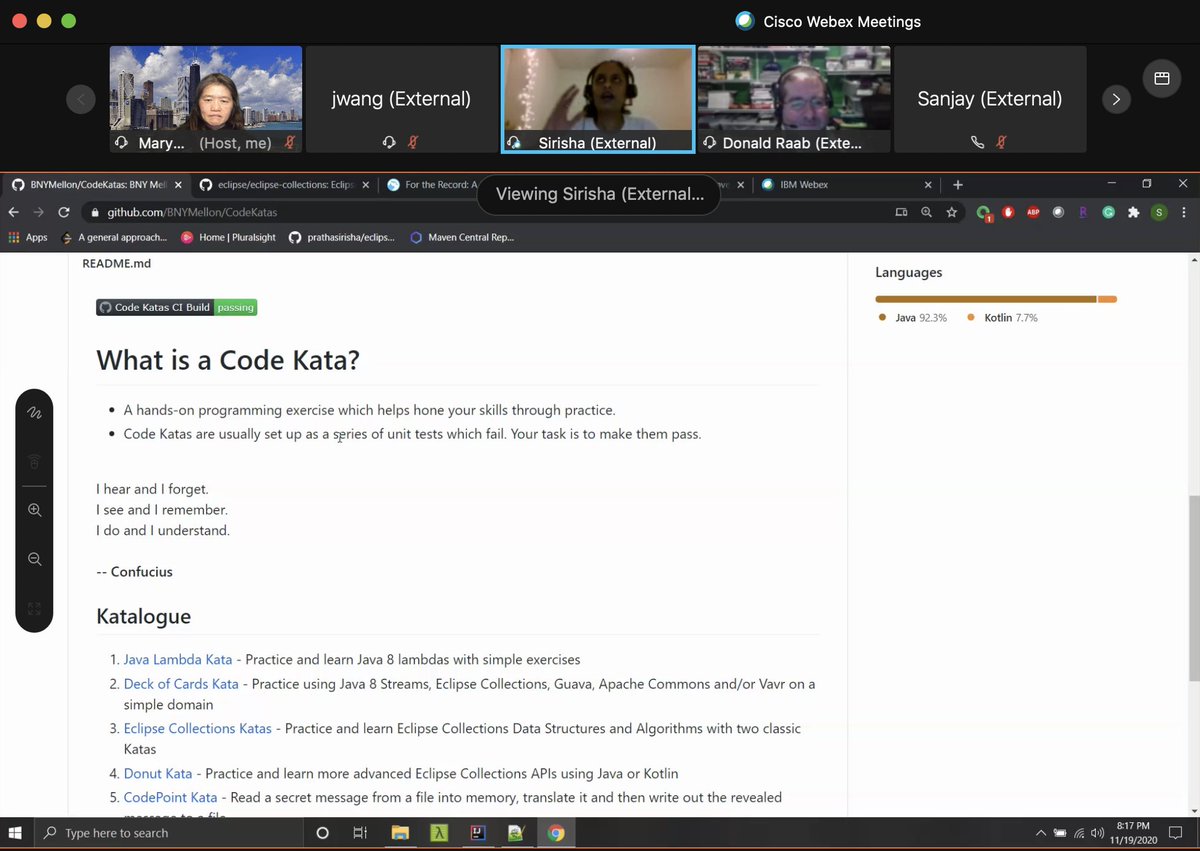1200x851 pixels.
Task: Open the Windows notification center
Action: click(x=1176, y=832)
